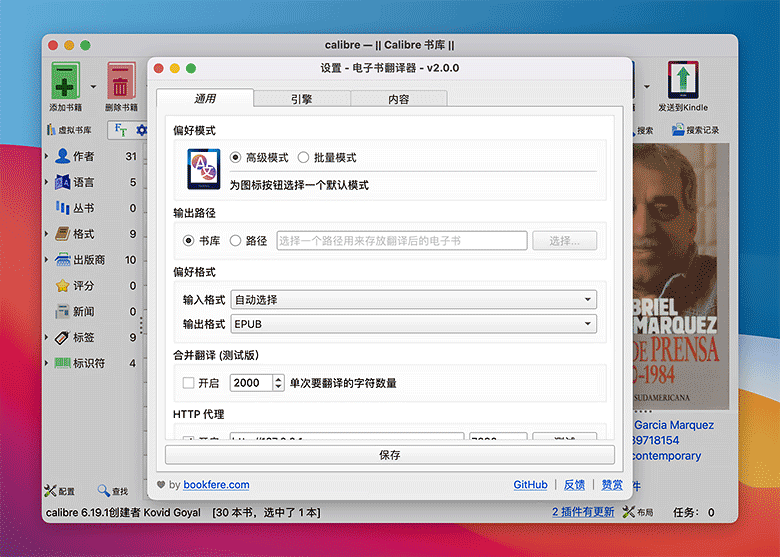Viewport: 780px width, 557px height.
Task: Click the 'contemporary' tag link in book details
Action: (667, 456)
